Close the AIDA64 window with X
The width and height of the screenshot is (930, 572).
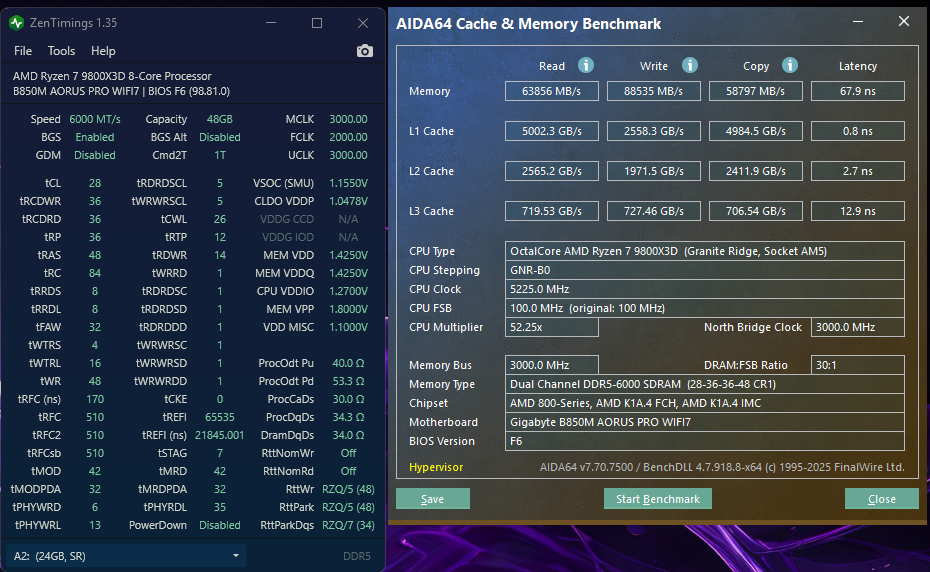[x=904, y=22]
